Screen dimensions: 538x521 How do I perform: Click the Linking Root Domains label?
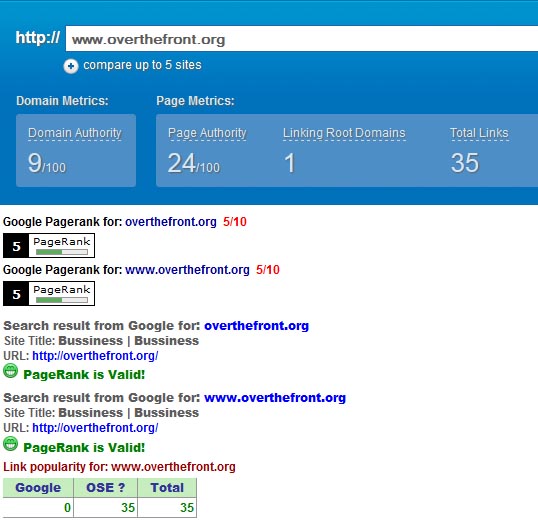coord(344,133)
